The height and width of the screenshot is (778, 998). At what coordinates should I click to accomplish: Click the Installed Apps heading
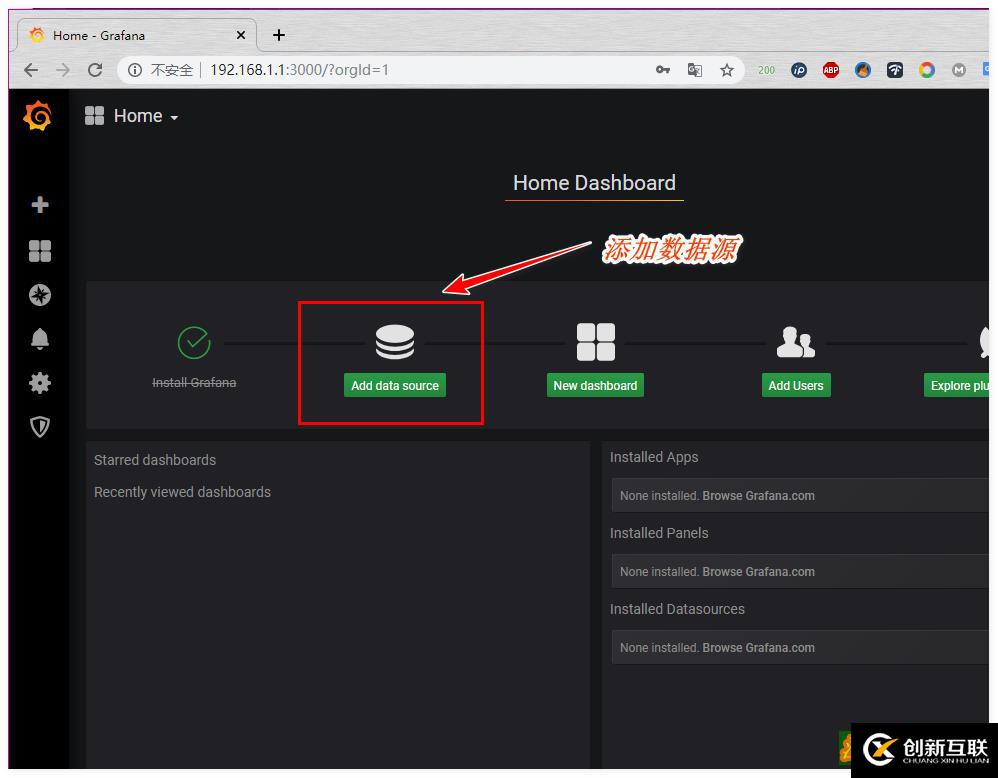[654, 457]
